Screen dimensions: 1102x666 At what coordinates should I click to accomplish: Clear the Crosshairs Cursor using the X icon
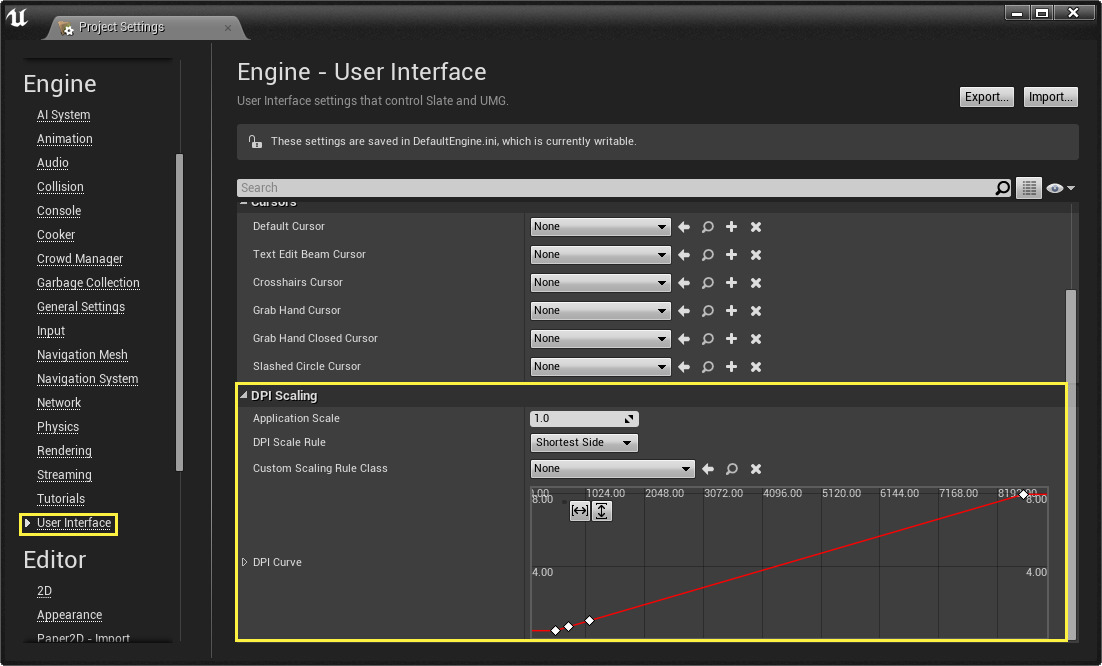click(x=755, y=282)
